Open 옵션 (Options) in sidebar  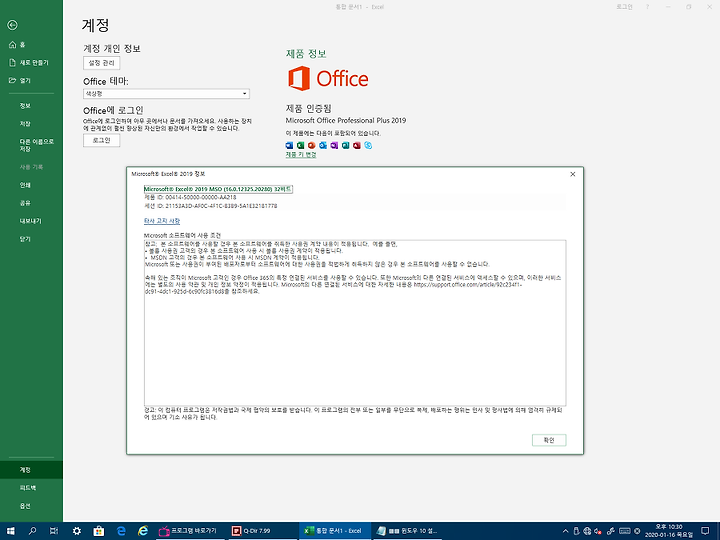coord(31,506)
